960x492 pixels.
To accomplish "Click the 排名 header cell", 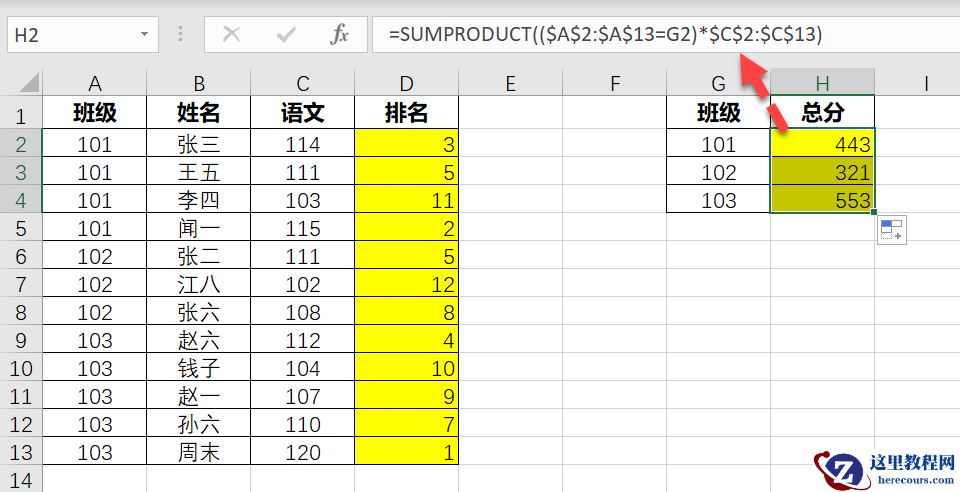I will point(406,113).
